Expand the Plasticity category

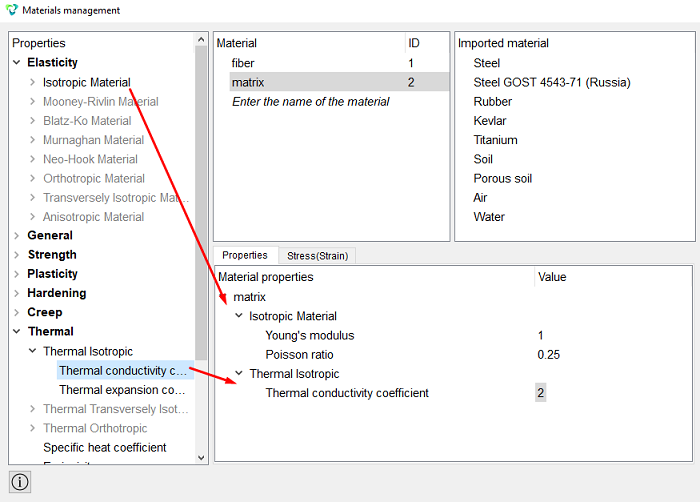[17, 274]
